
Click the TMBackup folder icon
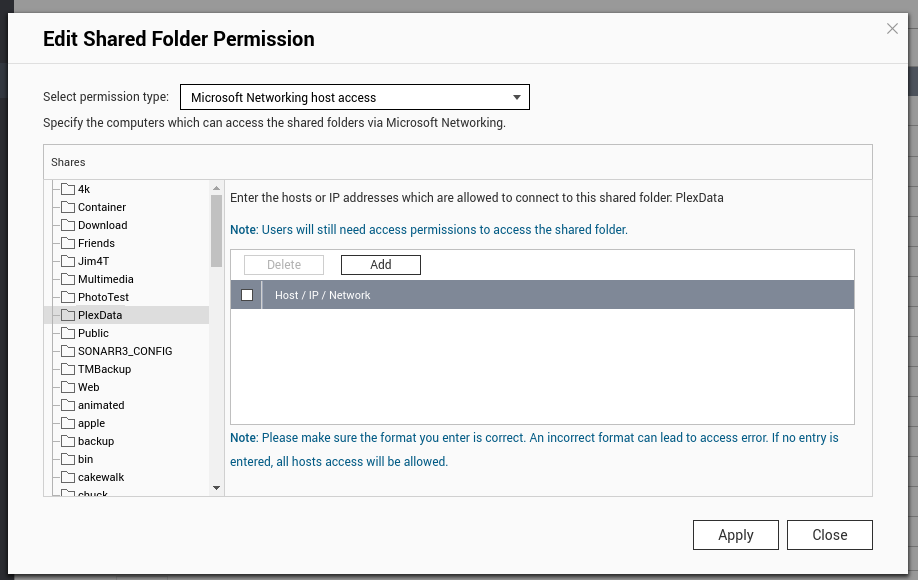(68, 369)
